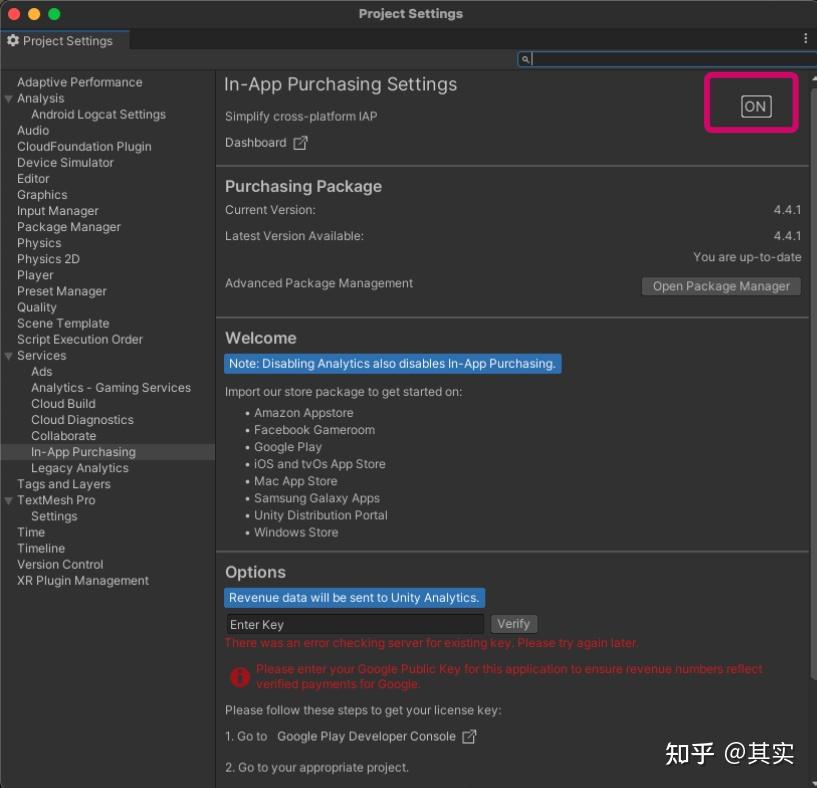Collapse the Analysis tree section
This screenshot has width=817, height=788.
(8, 98)
